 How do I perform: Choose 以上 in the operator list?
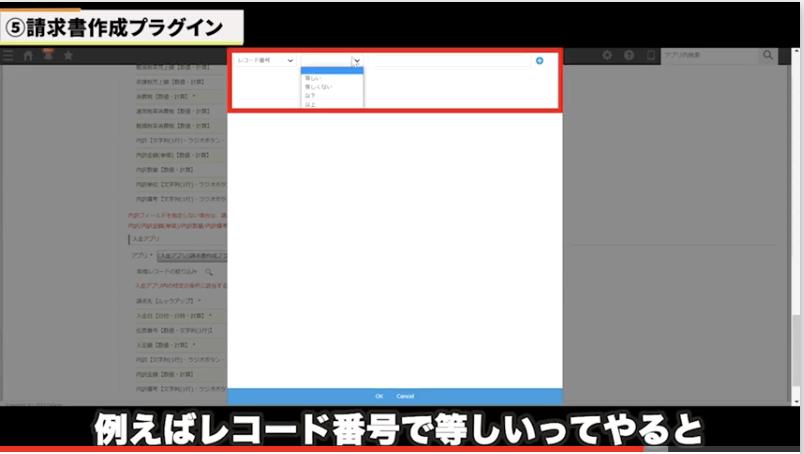310,104
